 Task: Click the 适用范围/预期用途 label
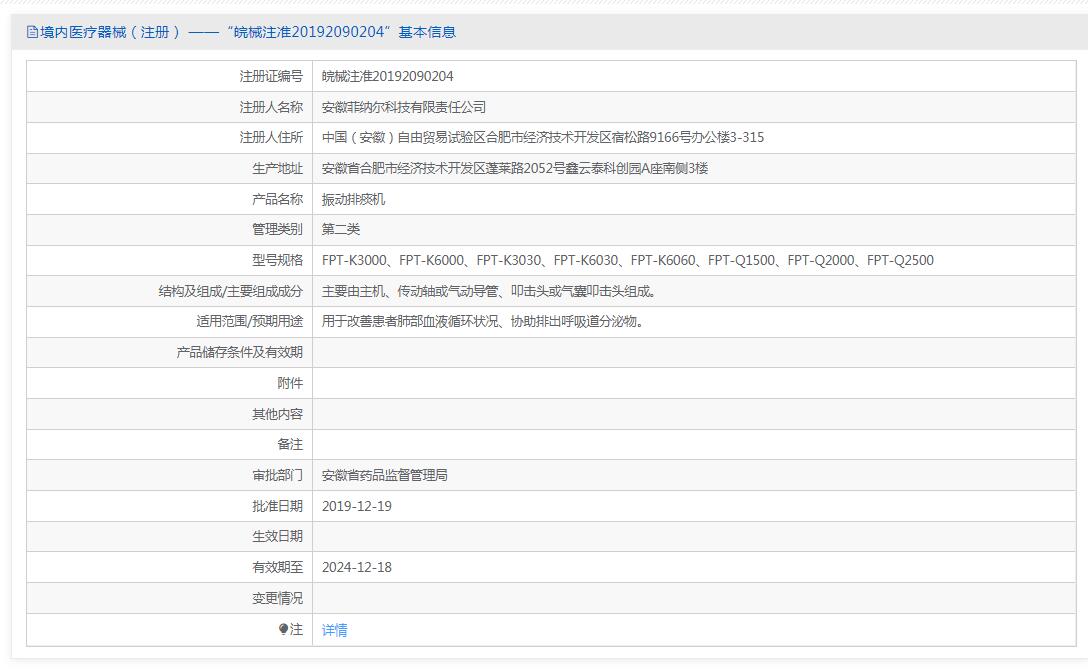click(x=250, y=321)
